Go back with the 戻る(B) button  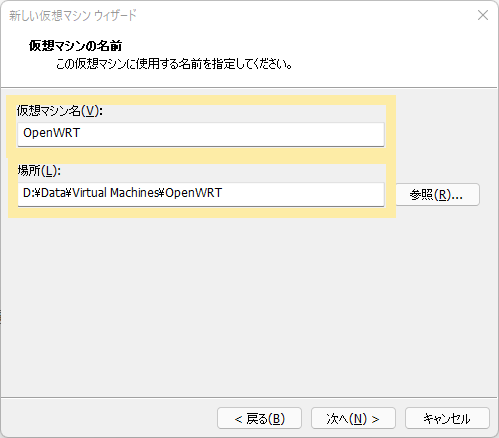coord(259,418)
